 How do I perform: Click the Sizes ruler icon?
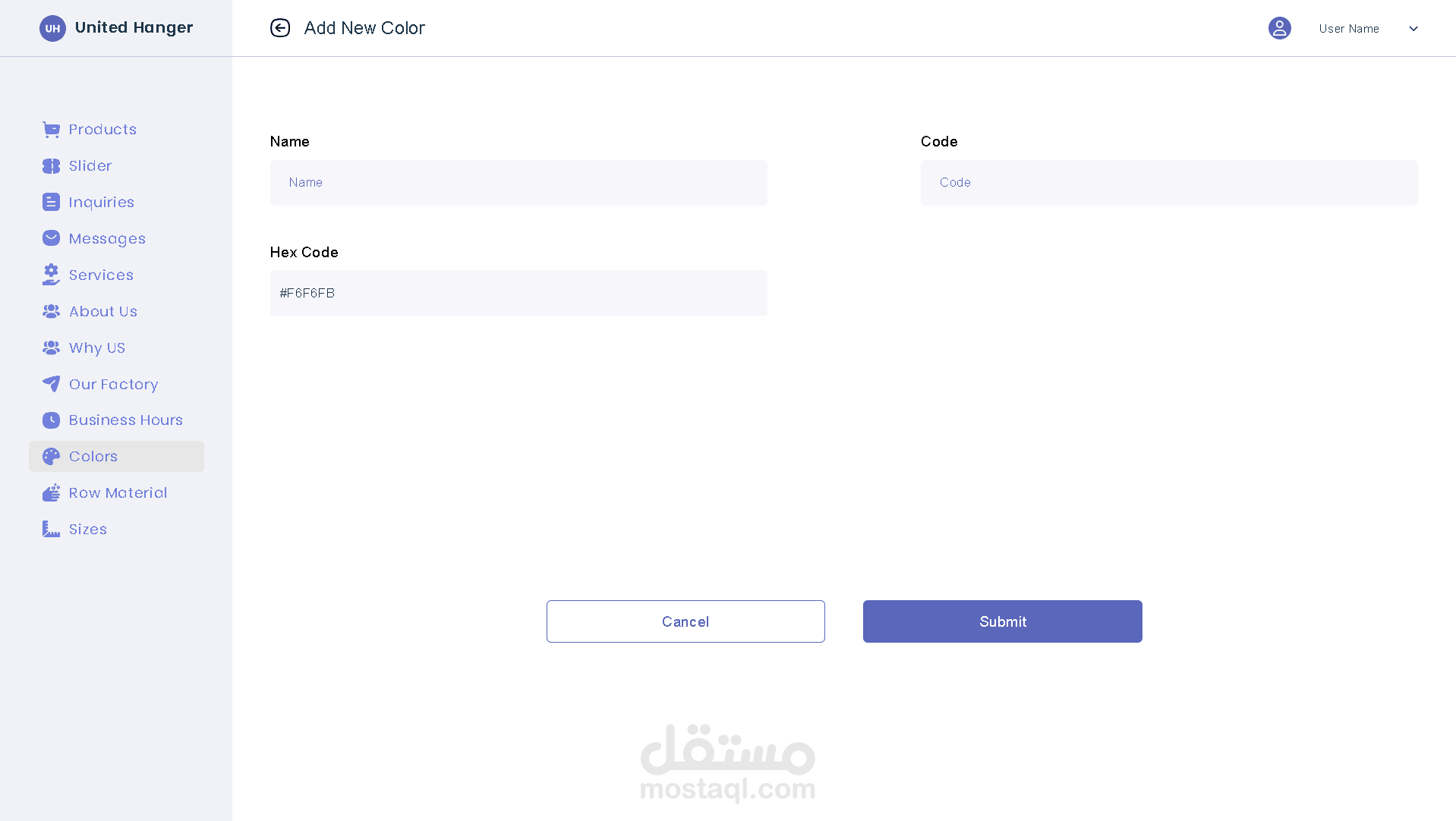click(51, 529)
